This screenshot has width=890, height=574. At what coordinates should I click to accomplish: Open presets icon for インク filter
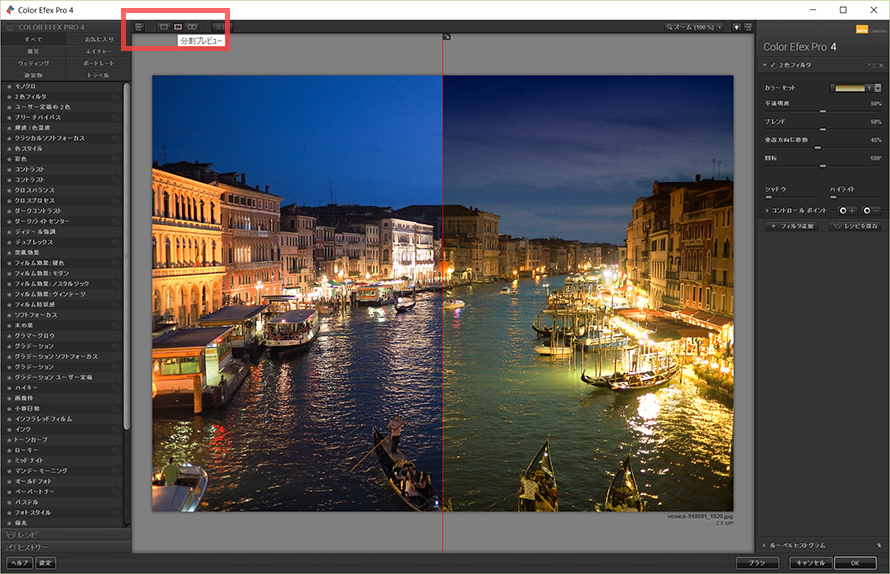click(x=116, y=429)
